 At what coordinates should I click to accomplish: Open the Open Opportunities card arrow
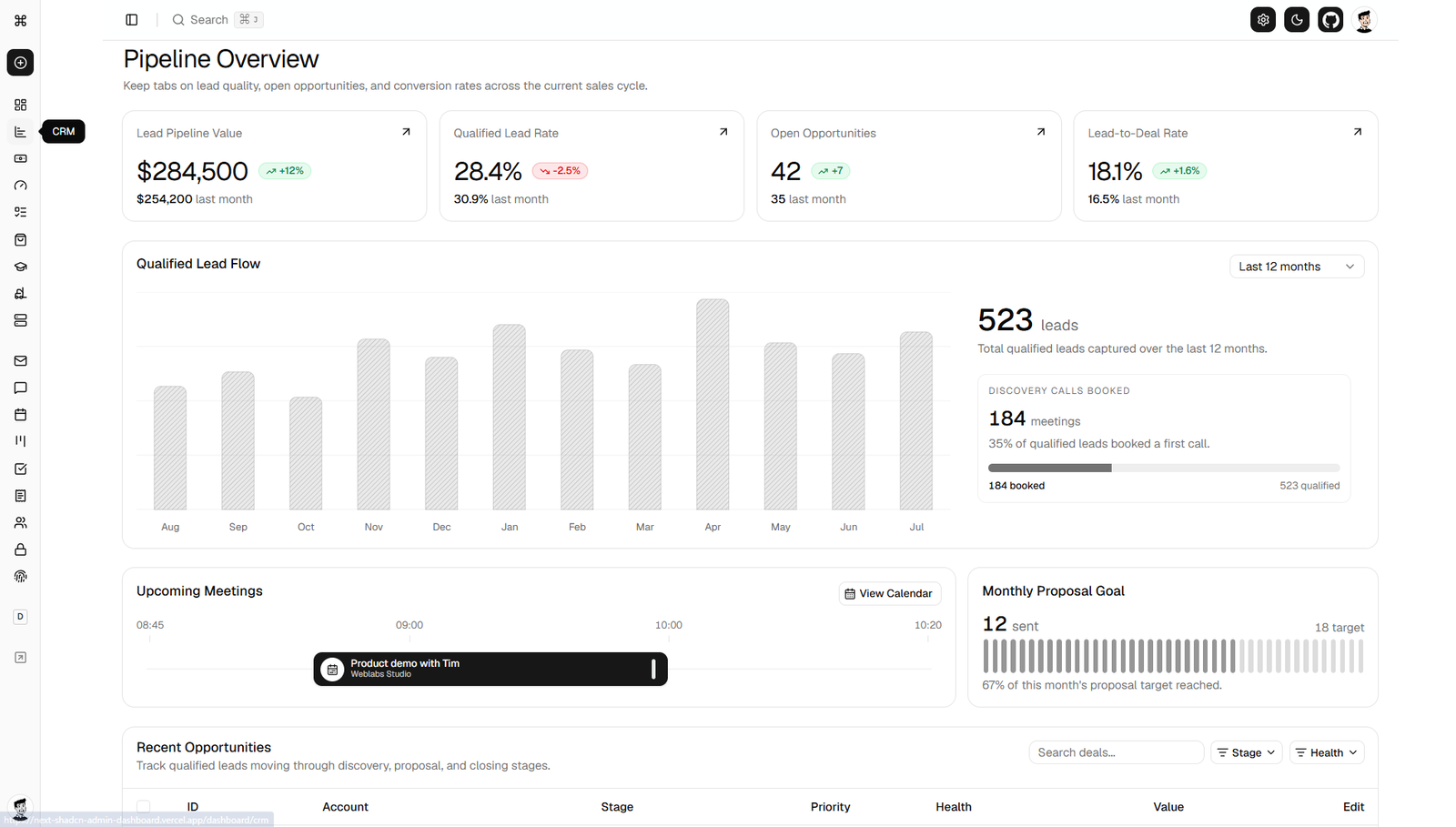(1041, 132)
